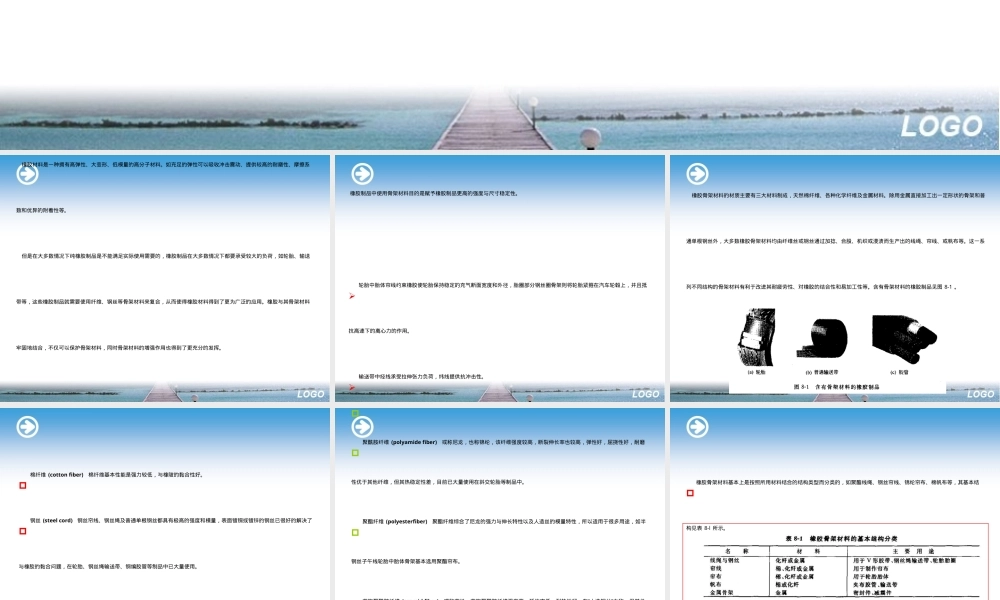Viewport: 1000px width, 600px height.
Task: Click the tire image labeled (a) 轮胎
Action: [x=758, y=337]
